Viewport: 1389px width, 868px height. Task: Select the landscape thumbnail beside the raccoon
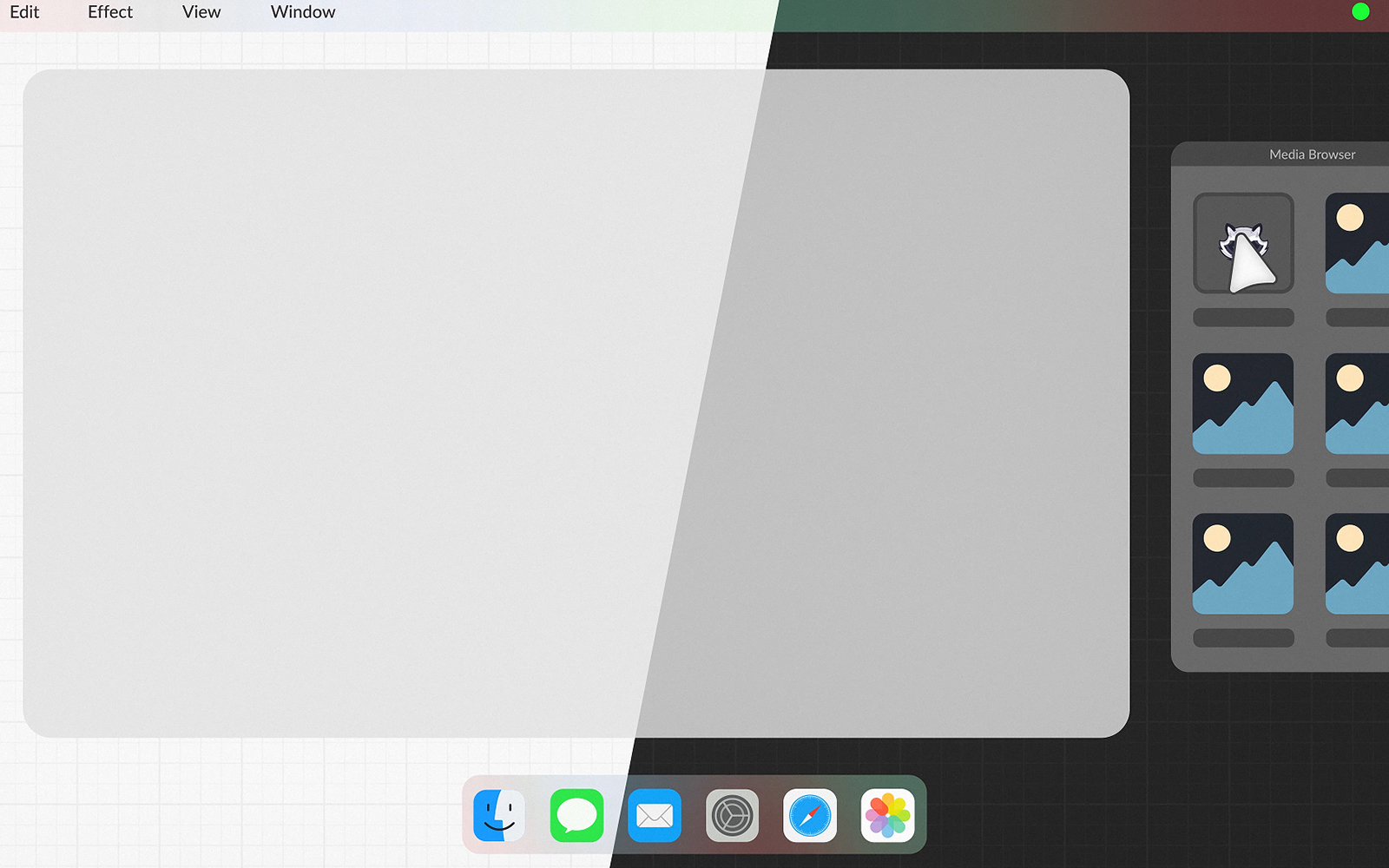pyautogui.click(x=1358, y=243)
